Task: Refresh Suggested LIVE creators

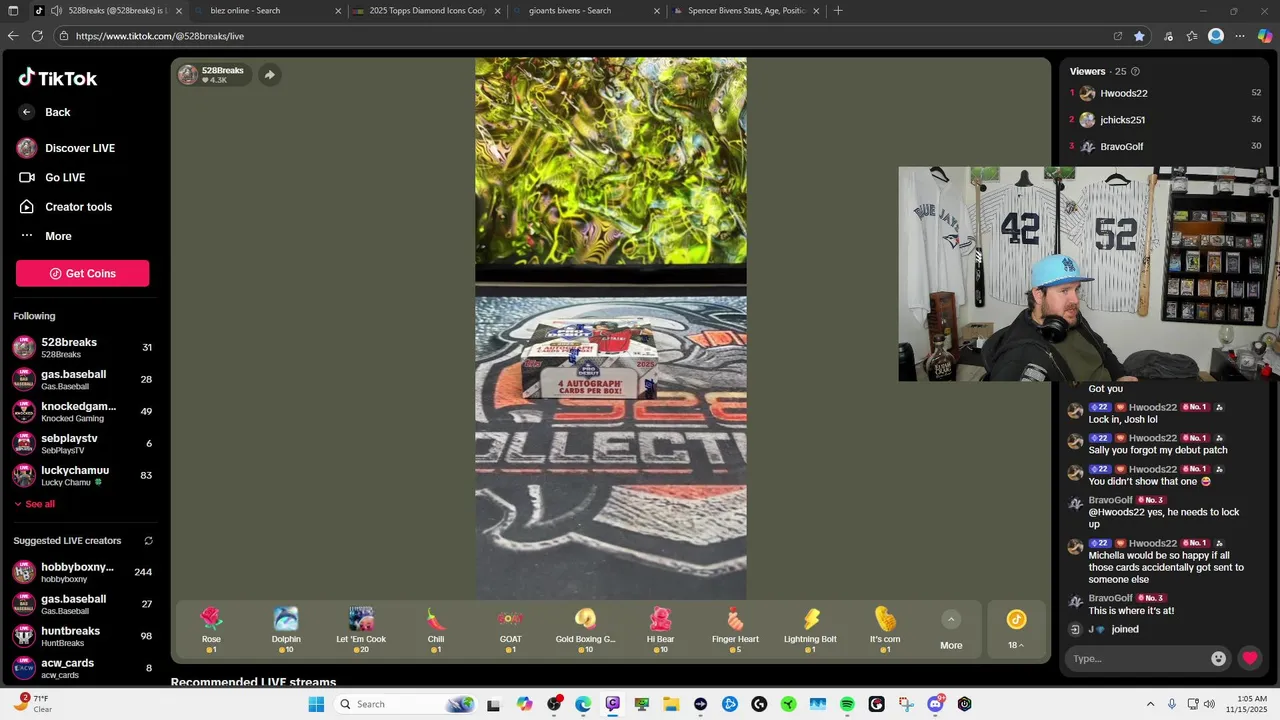Action: pos(148,541)
